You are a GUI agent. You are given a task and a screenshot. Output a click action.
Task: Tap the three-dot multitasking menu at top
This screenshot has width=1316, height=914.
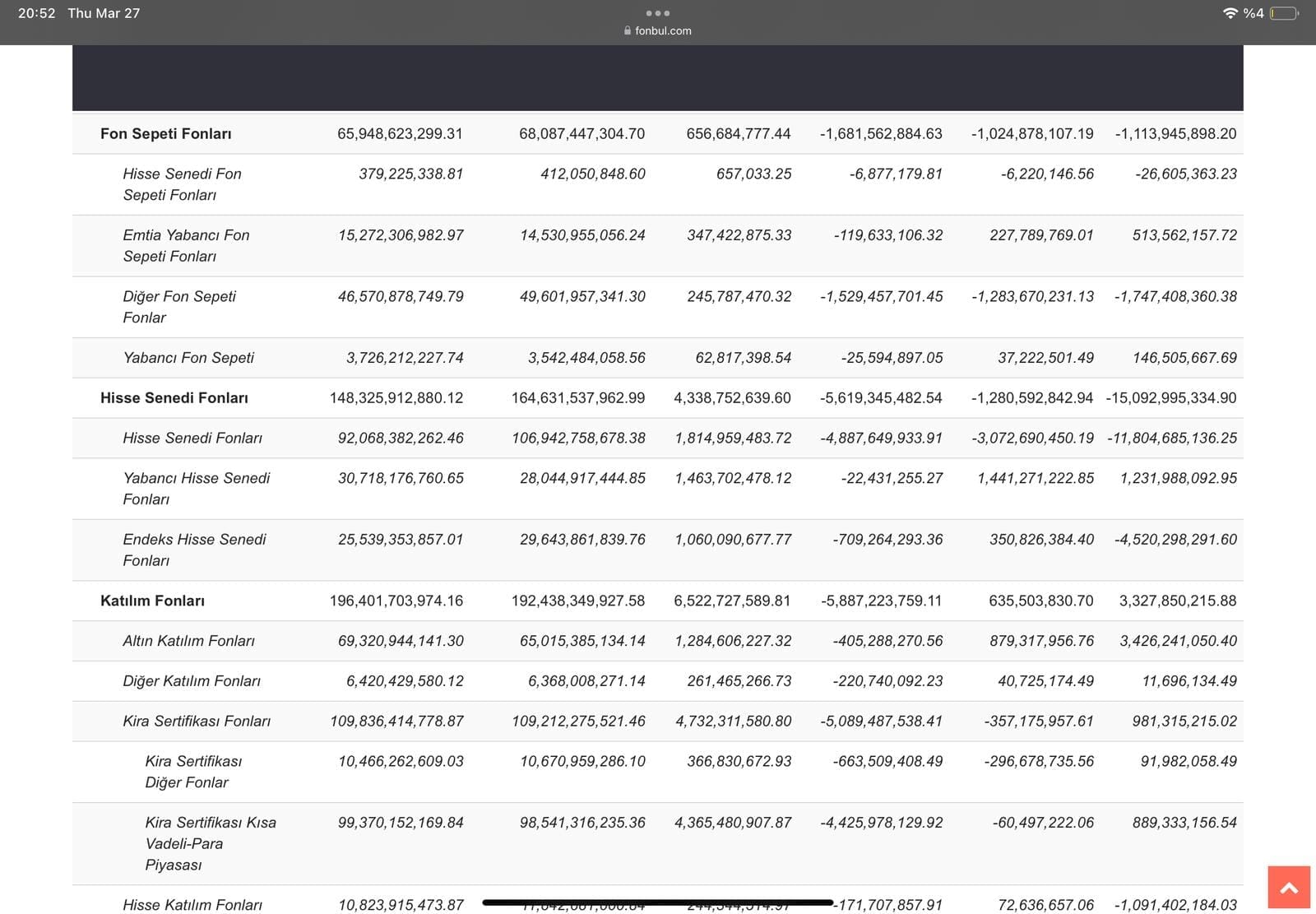[x=657, y=13]
